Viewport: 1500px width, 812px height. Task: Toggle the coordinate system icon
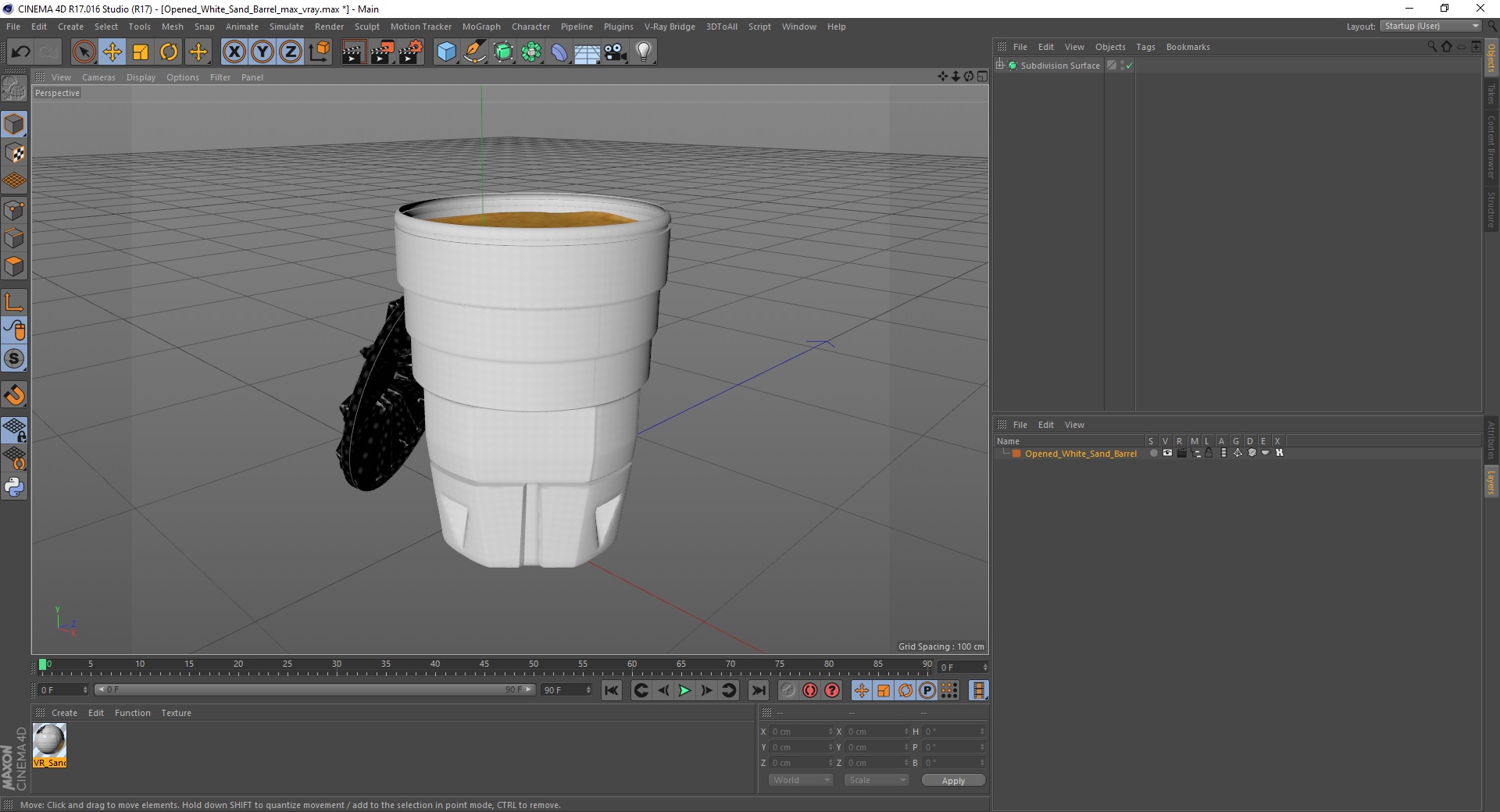(319, 52)
